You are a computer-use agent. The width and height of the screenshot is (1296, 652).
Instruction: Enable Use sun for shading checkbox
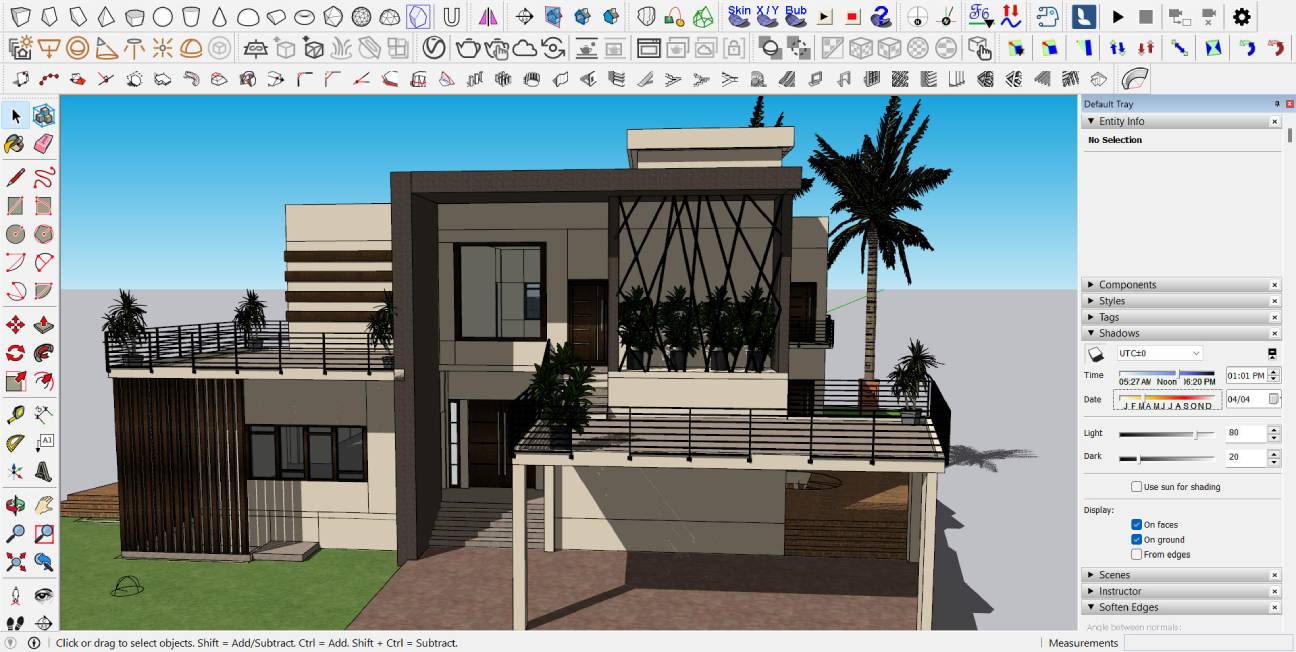click(1136, 487)
